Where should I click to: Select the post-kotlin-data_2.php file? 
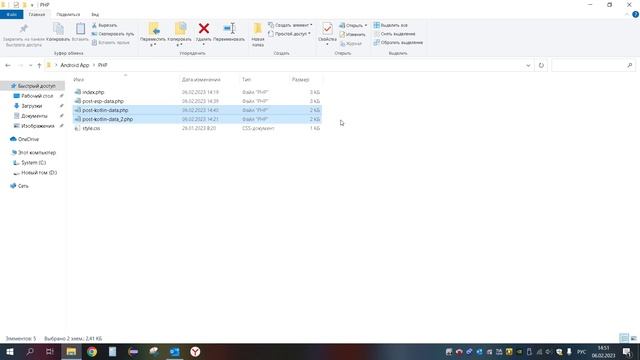point(108,119)
